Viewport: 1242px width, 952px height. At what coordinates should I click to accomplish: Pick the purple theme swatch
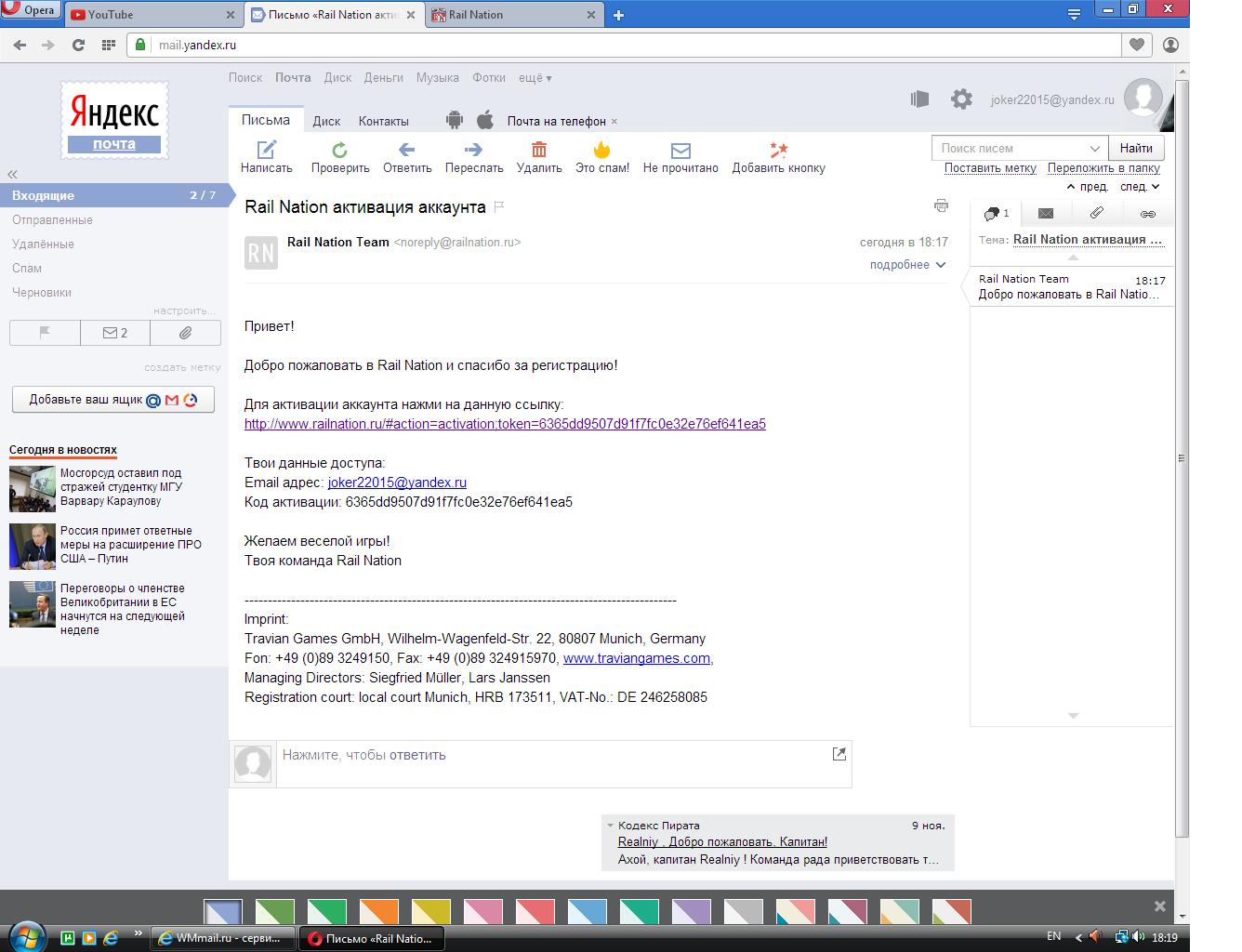691,912
